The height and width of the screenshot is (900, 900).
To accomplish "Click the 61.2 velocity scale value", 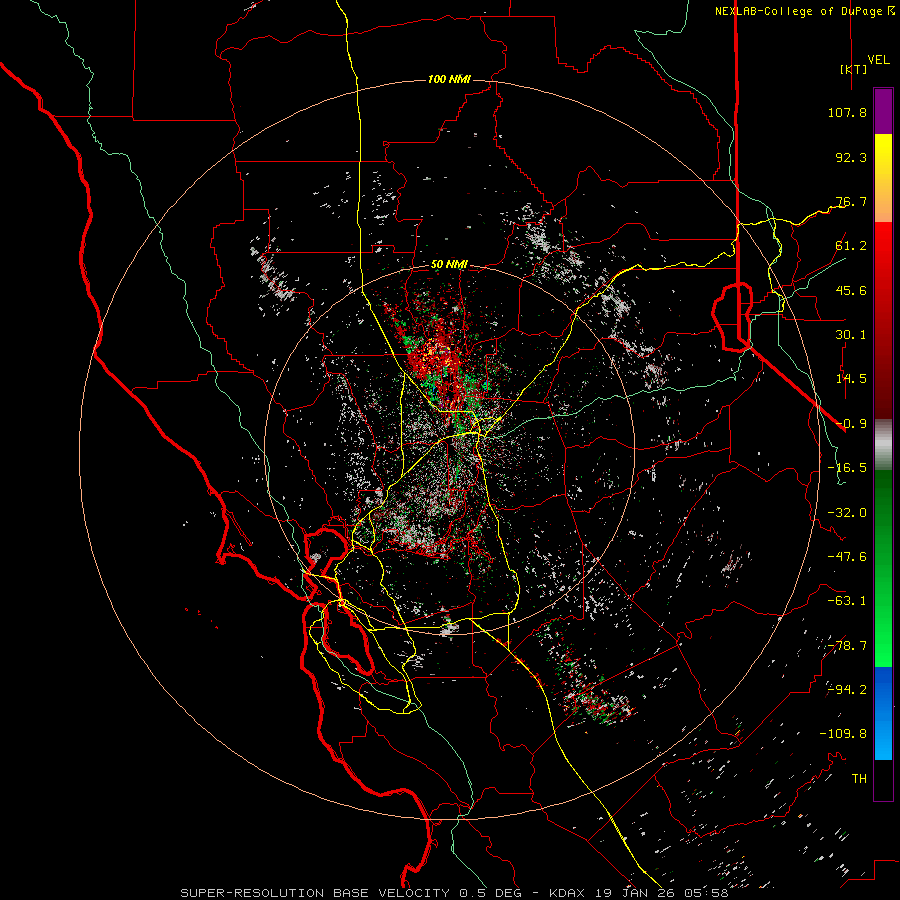I will coord(851,246).
